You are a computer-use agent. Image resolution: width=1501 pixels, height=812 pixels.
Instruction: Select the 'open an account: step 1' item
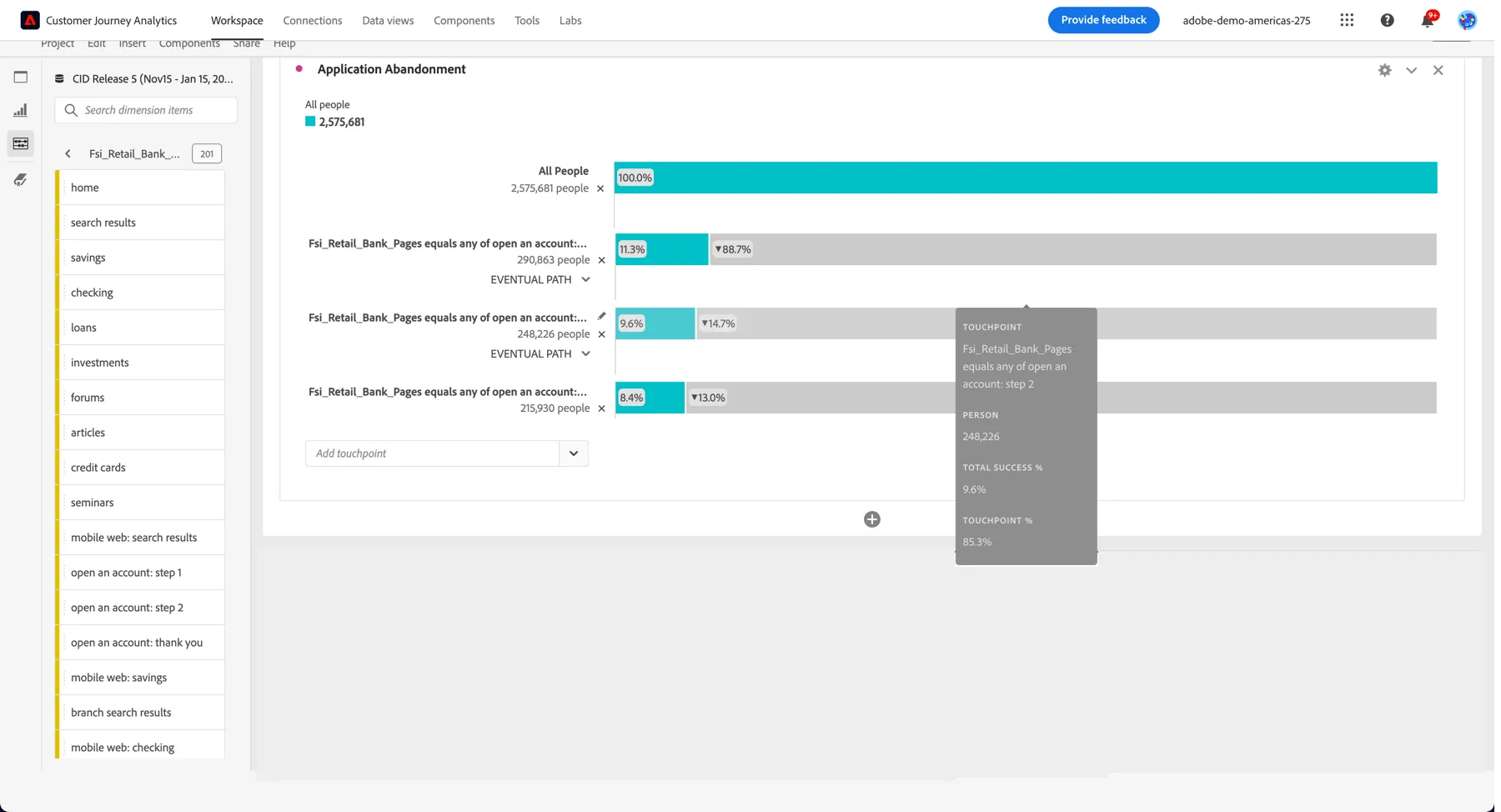click(140, 573)
